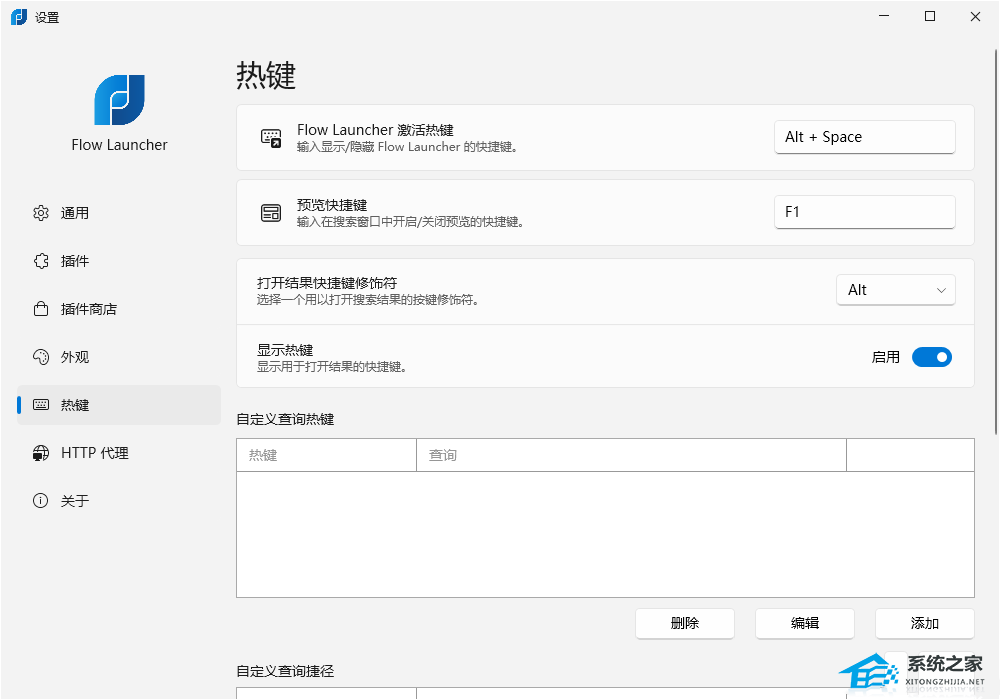The width and height of the screenshot is (1000, 700).
Task: Click the gear icon beside 通用
Action: 41,213
